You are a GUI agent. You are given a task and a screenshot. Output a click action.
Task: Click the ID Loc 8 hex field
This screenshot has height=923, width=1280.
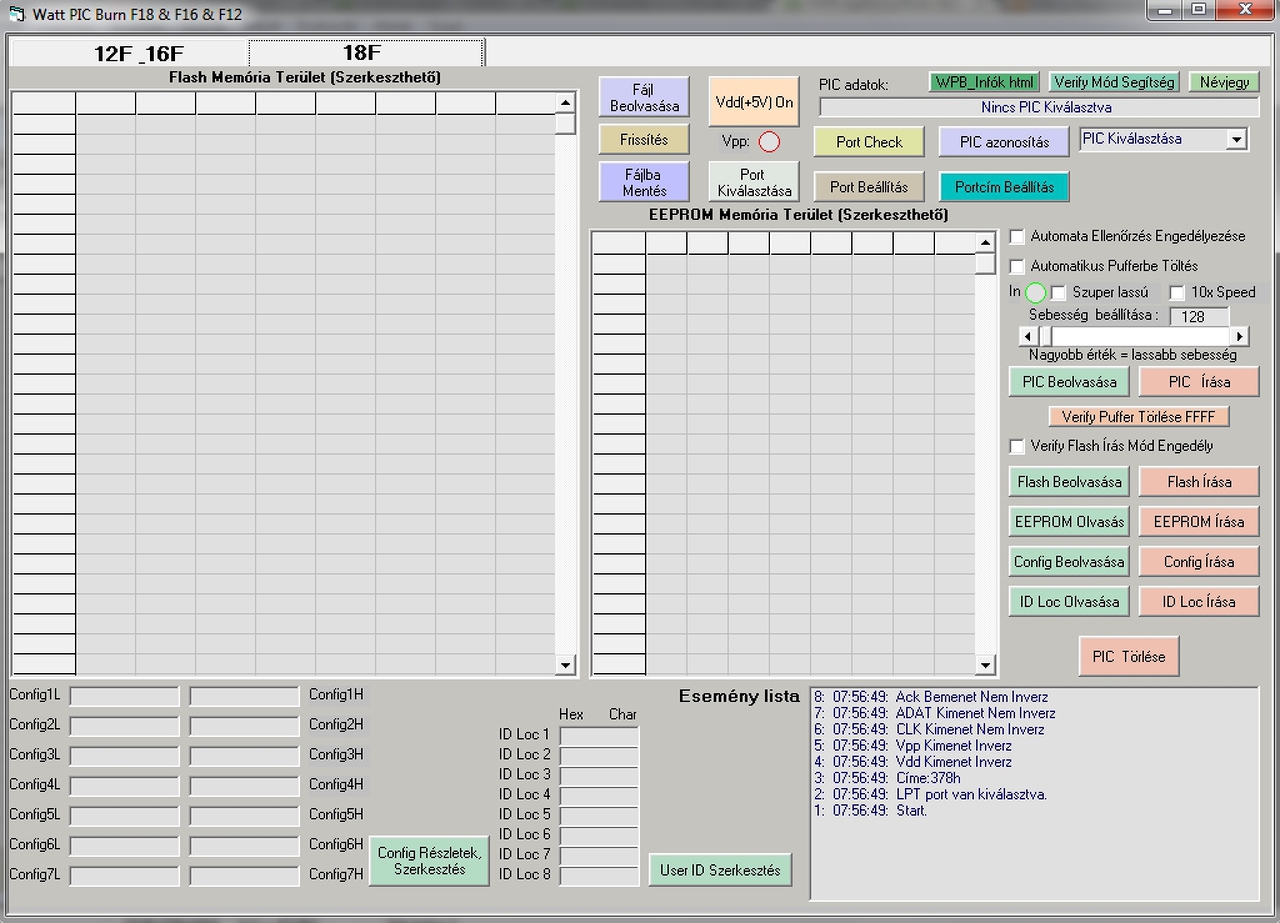(599, 876)
